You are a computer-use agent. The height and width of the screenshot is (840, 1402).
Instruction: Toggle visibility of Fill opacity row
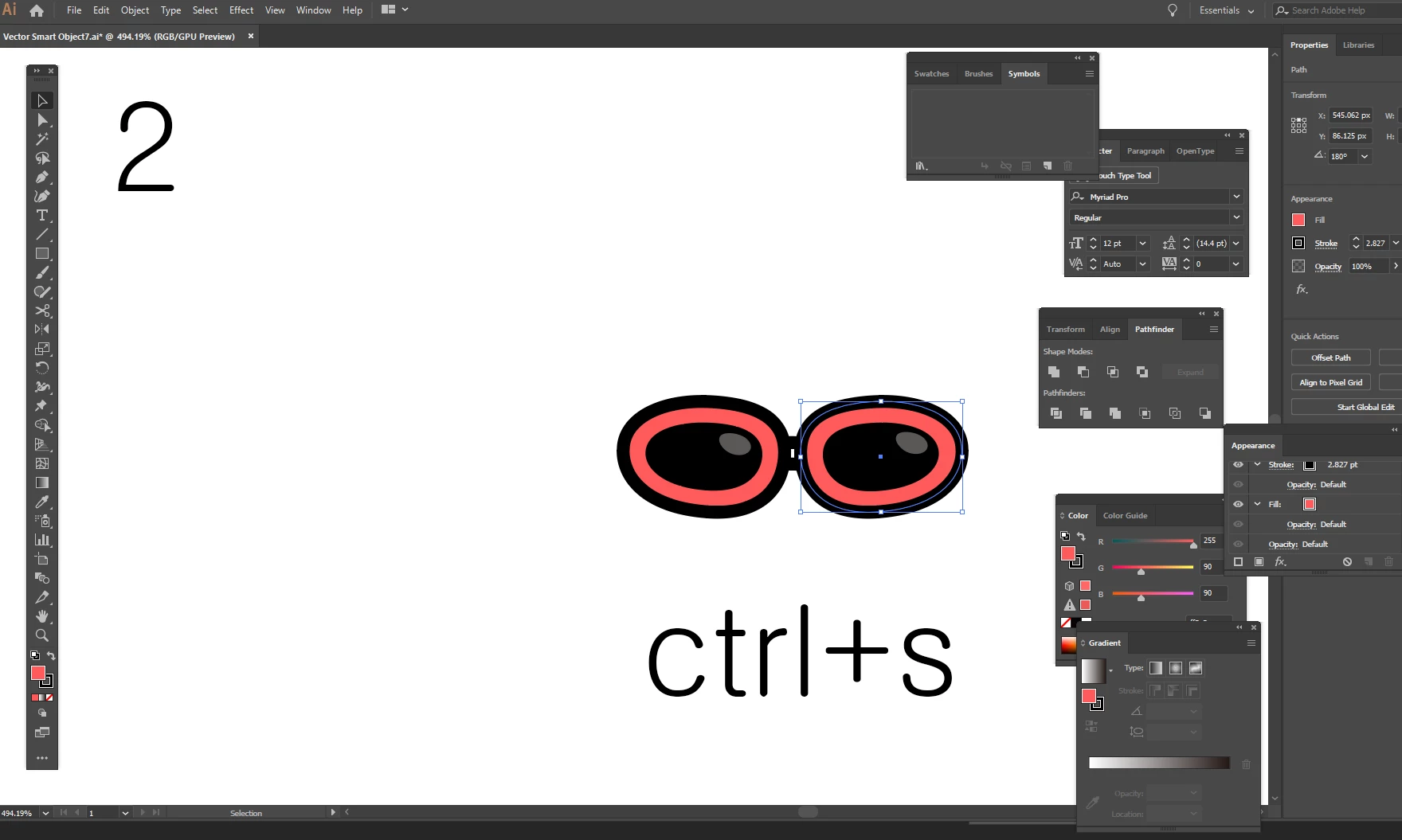pyautogui.click(x=1238, y=524)
